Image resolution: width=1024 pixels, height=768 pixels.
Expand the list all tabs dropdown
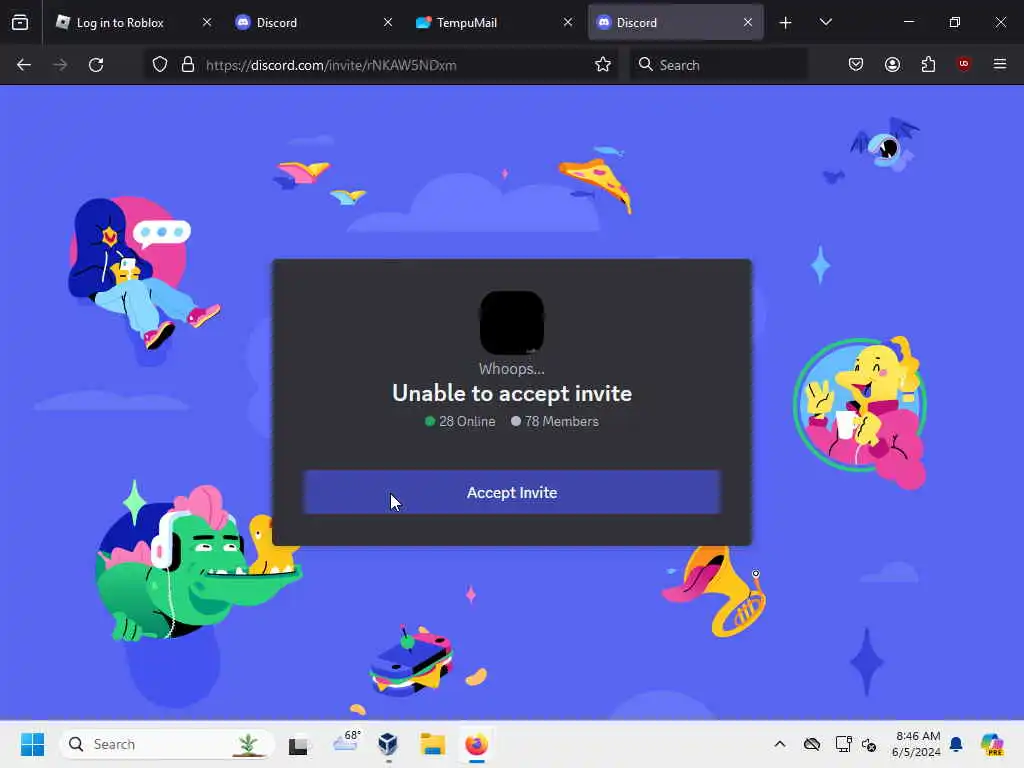[x=825, y=22]
